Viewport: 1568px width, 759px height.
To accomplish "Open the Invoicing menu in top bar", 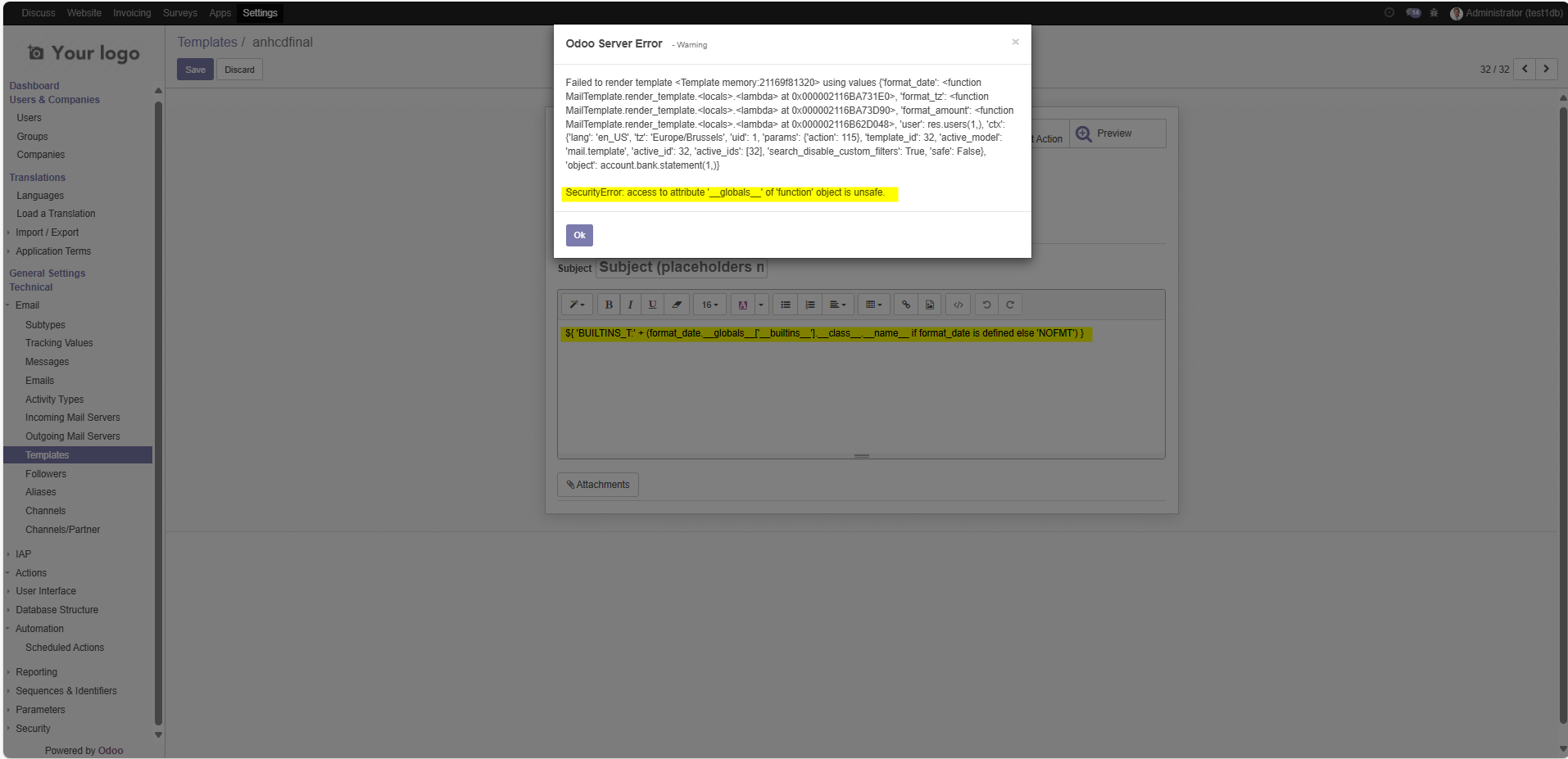I will coord(132,13).
